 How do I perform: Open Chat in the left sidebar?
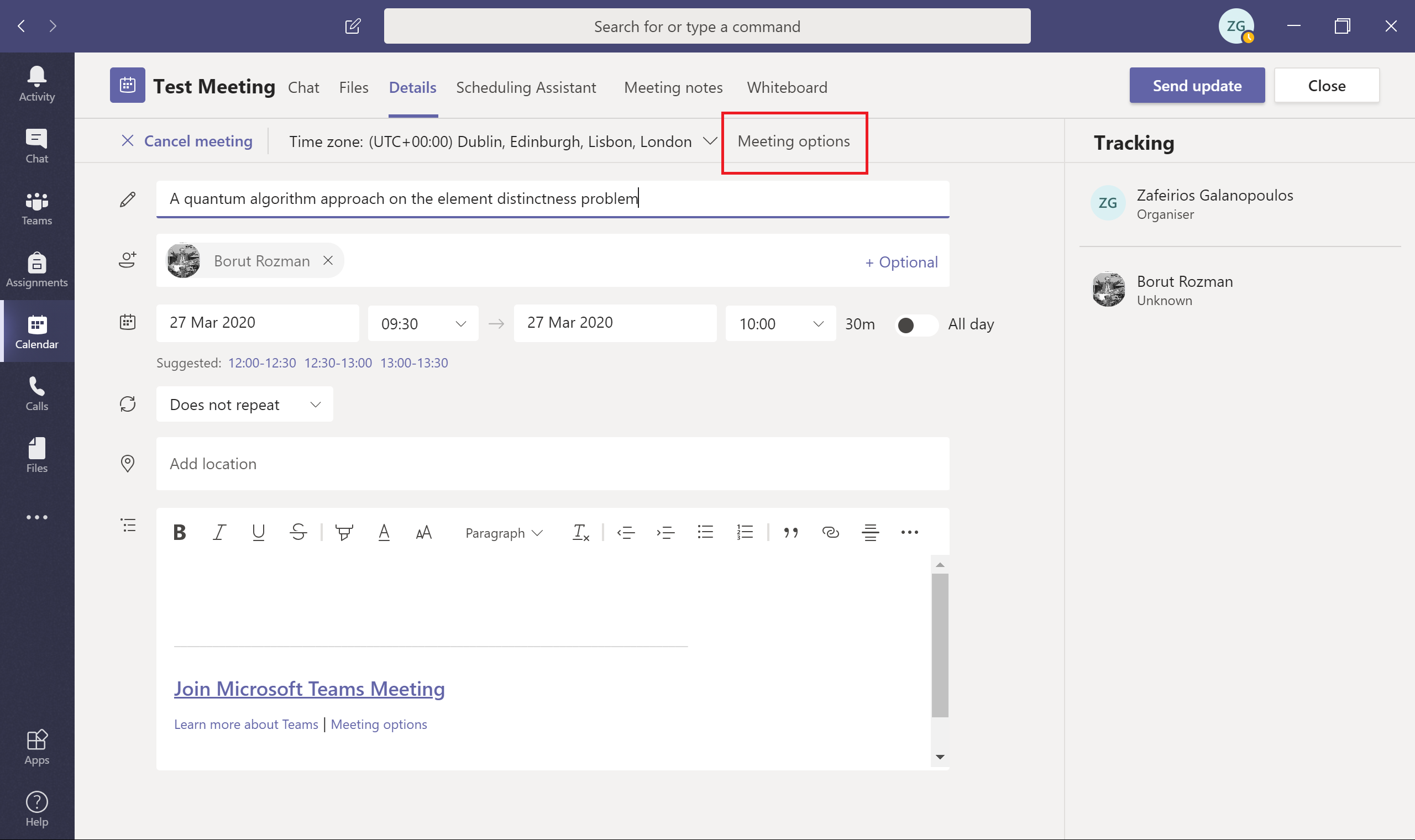coord(37,146)
